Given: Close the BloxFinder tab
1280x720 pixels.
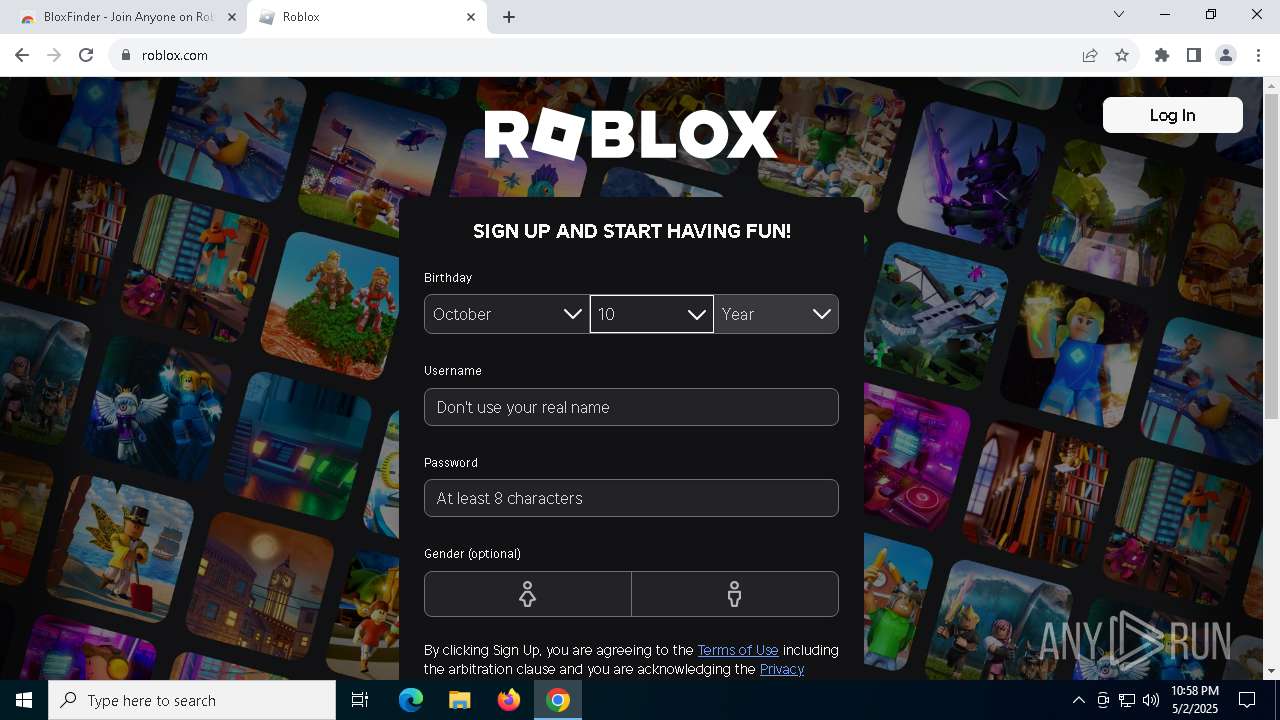Looking at the screenshot, I should (231, 17).
